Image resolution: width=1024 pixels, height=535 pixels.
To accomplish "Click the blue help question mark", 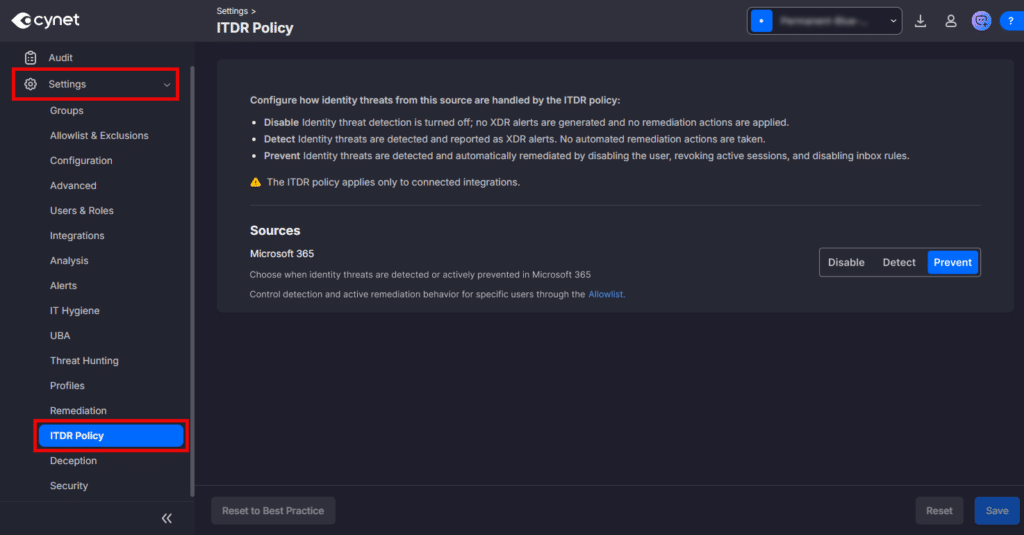I will tap(1010, 21).
